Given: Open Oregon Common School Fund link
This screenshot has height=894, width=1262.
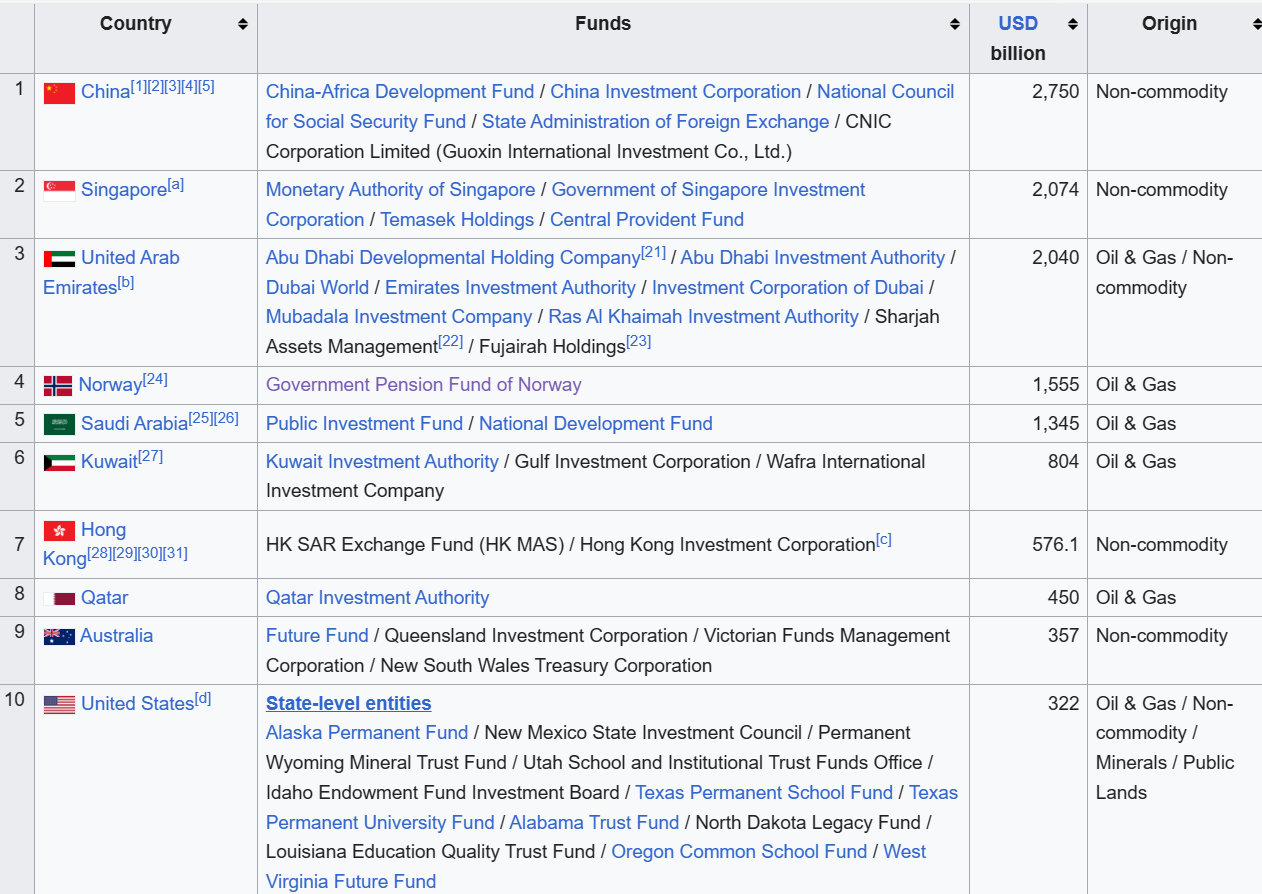Looking at the screenshot, I should click(x=739, y=852).
